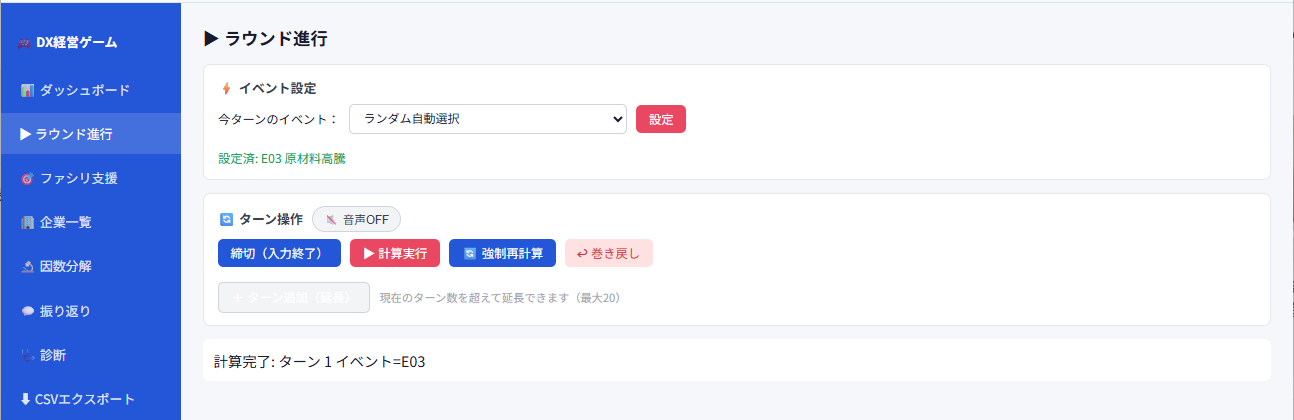Click the 診断 stethoscope icon
The image size is (1294, 420).
[27, 355]
